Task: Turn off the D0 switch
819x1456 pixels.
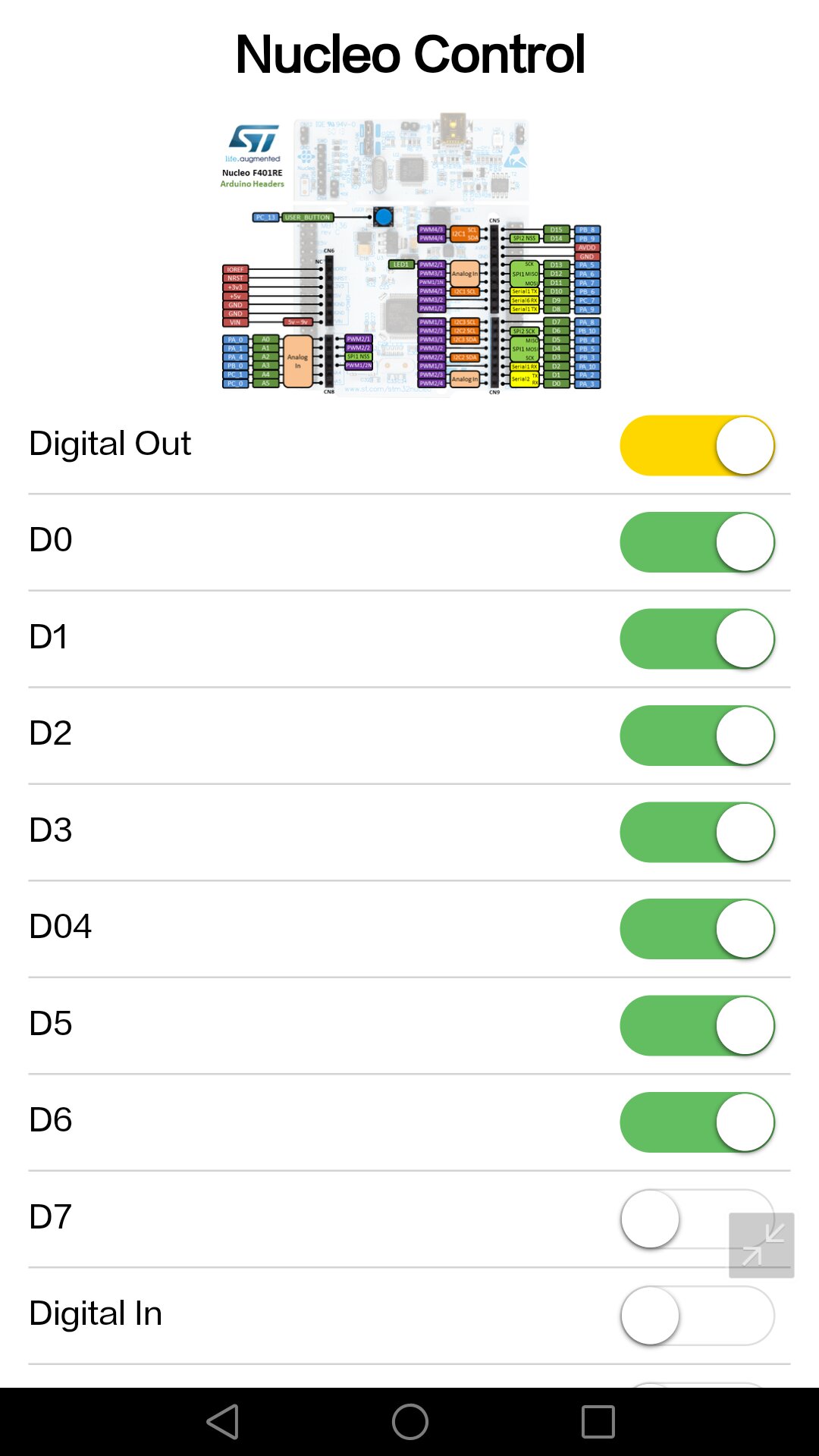Action: click(697, 542)
